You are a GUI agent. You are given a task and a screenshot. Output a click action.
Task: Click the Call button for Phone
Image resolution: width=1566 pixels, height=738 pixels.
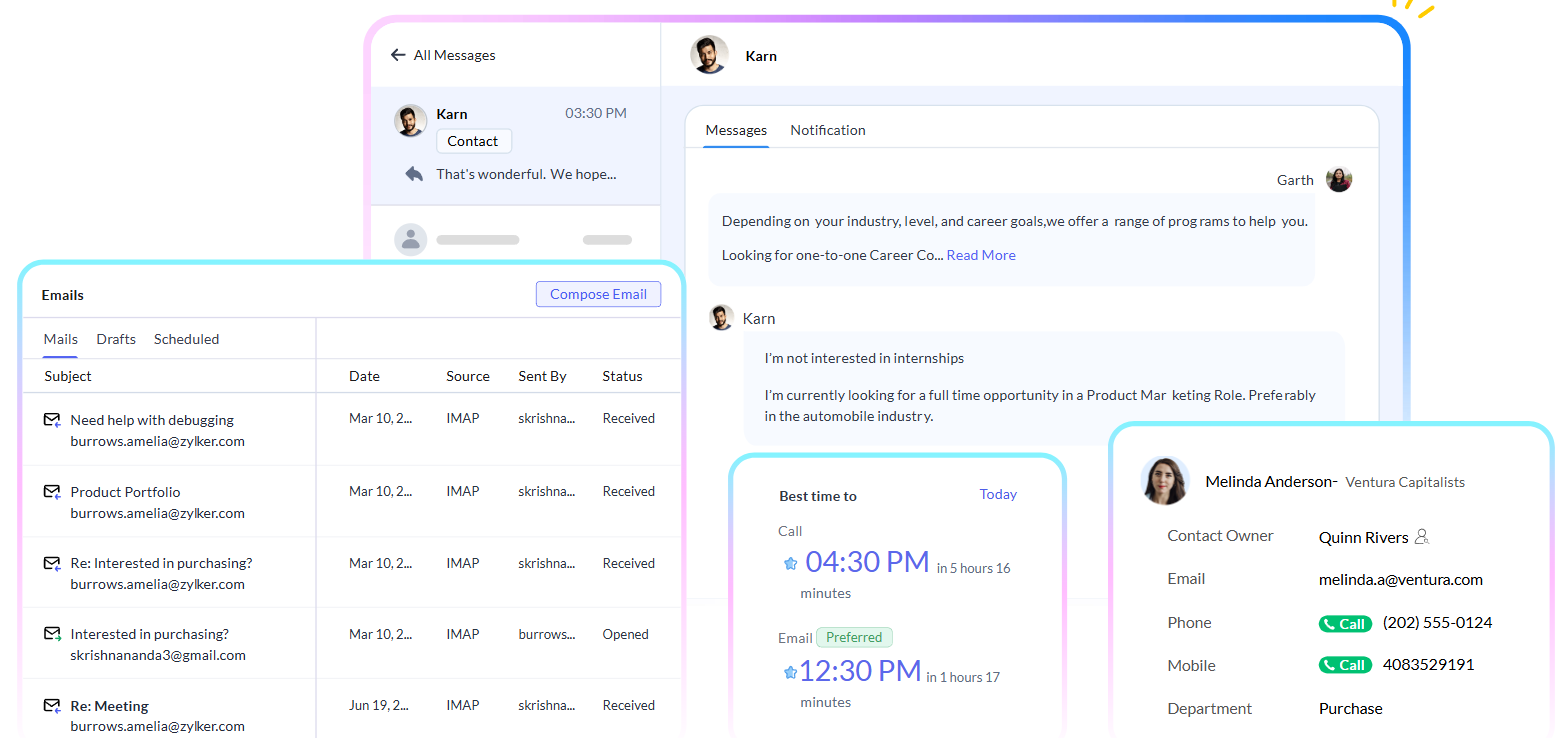click(1345, 624)
